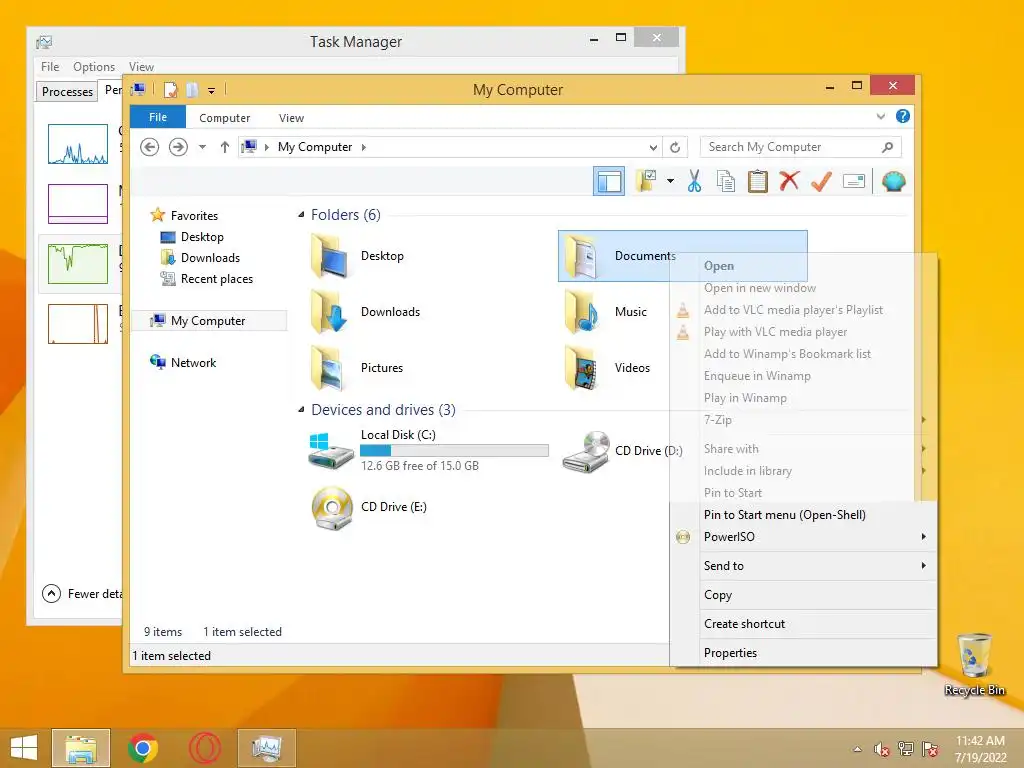Screen dimensions: 1024x768
Task: Click the Cut scissors icon in toolbar
Action: 694,182
